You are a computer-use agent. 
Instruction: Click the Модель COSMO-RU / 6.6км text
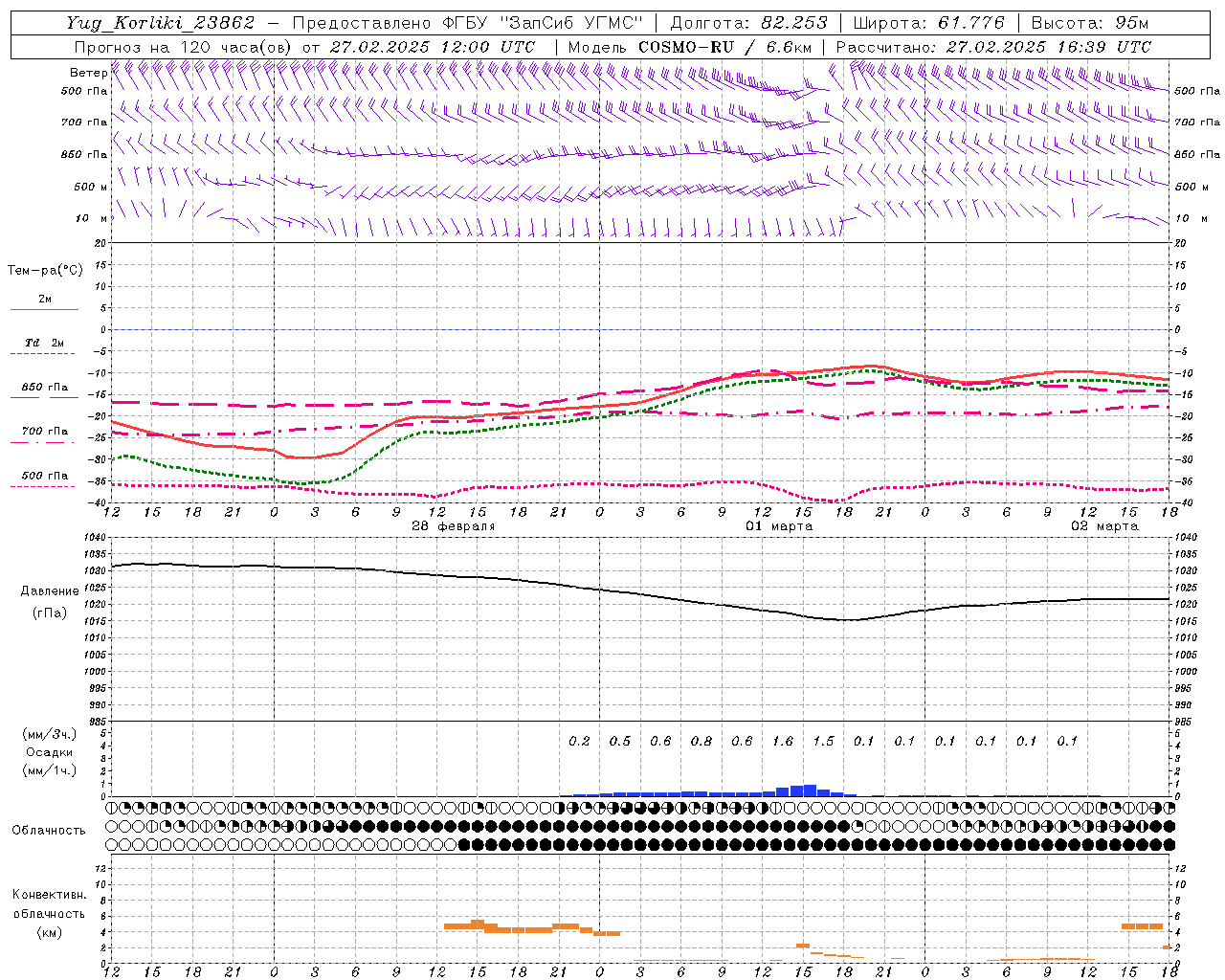690,47
